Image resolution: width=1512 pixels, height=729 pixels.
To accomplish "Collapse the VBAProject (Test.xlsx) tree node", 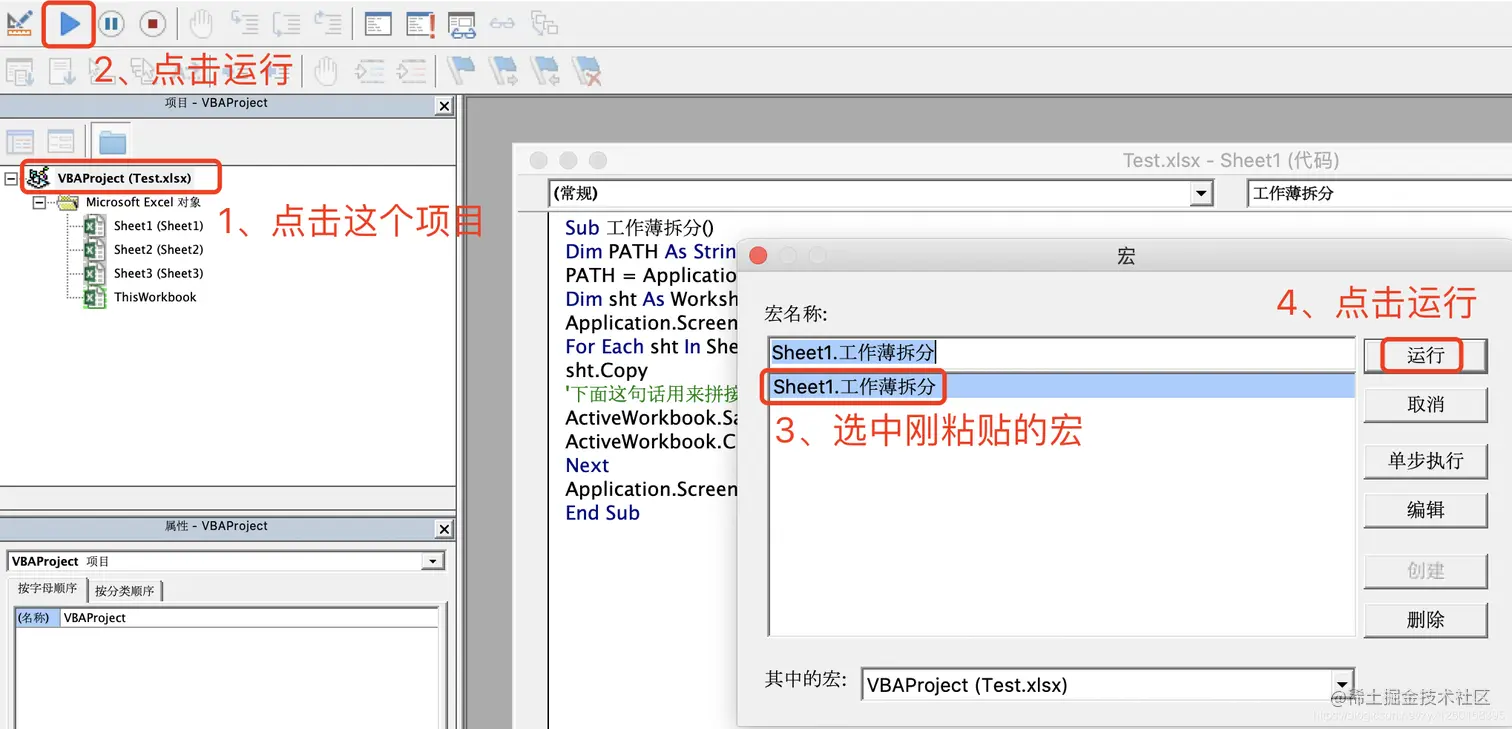I will click(x=11, y=179).
